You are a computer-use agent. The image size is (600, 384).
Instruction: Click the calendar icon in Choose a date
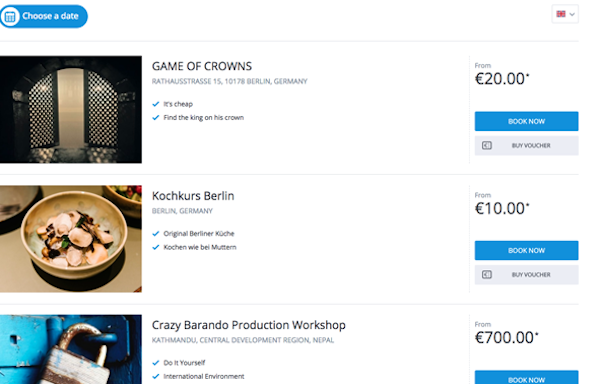pos(10,16)
